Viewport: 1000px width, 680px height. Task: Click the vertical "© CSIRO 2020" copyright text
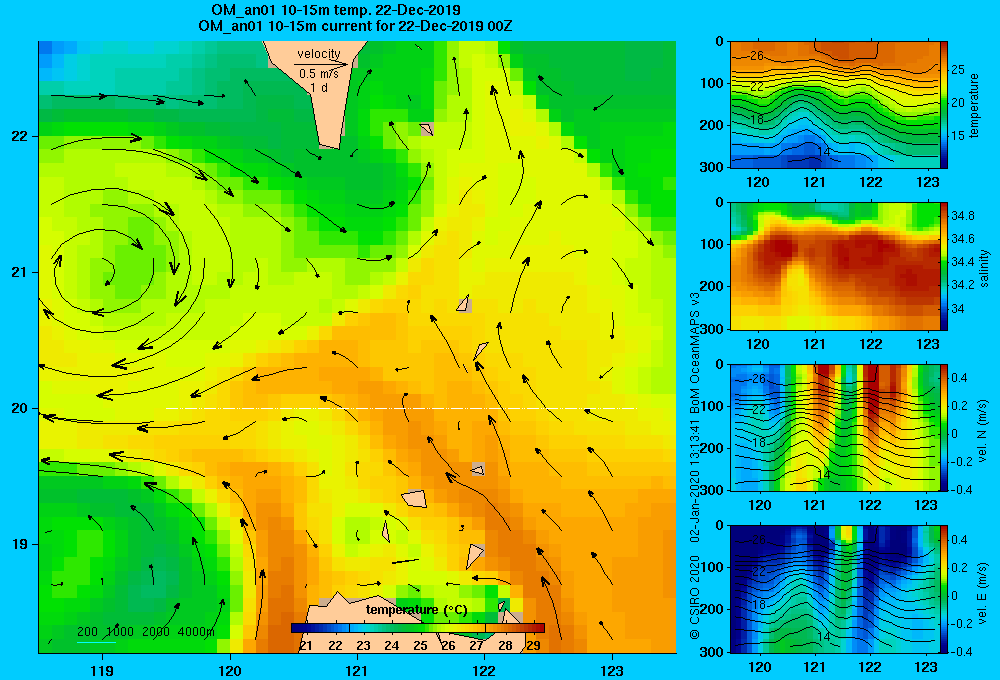coord(695,596)
